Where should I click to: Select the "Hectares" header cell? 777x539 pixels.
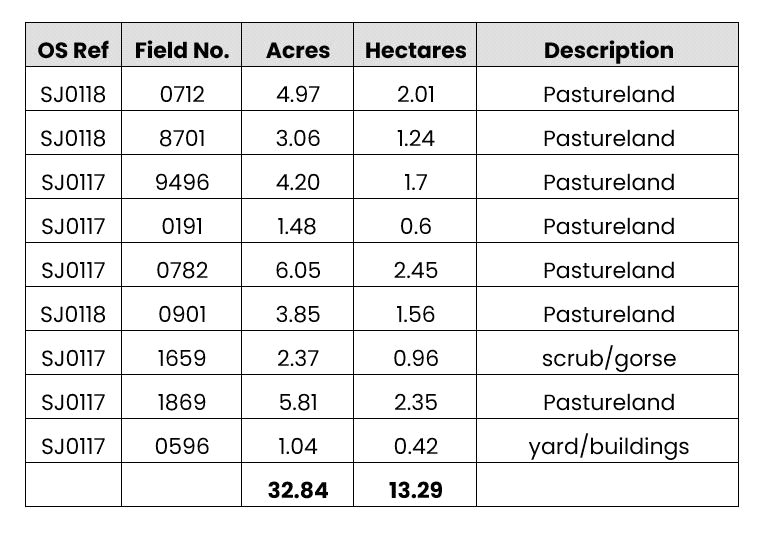[x=415, y=50]
